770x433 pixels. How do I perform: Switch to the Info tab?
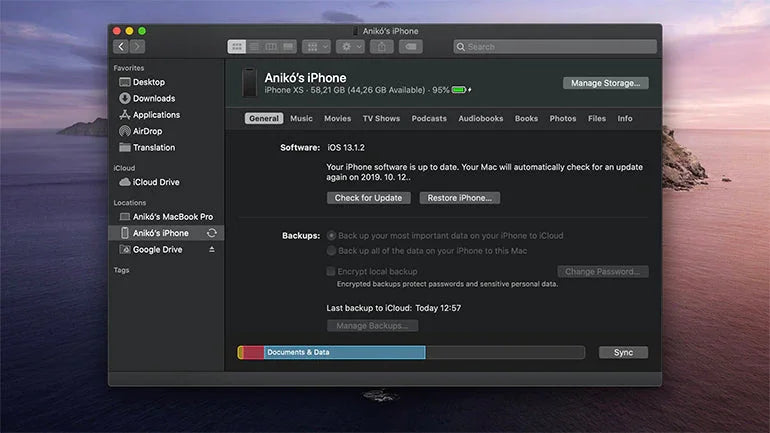click(x=625, y=118)
